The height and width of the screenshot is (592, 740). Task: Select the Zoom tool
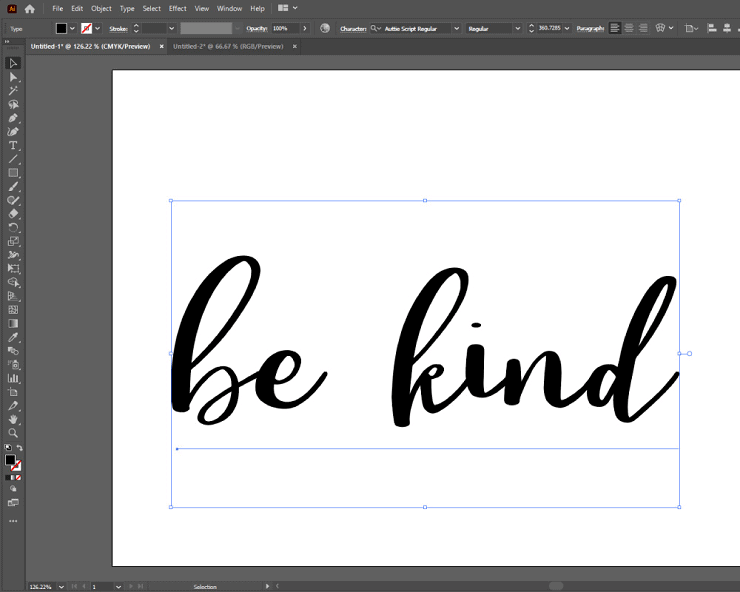13,433
